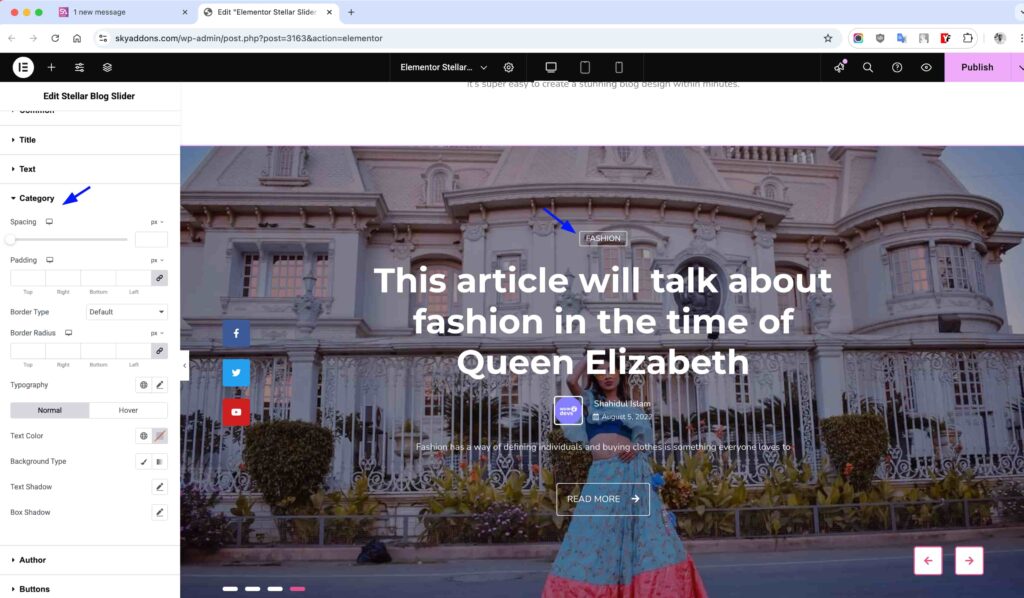Reload the browser page
This screenshot has width=1024, height=598.
[x=55, y=38]
